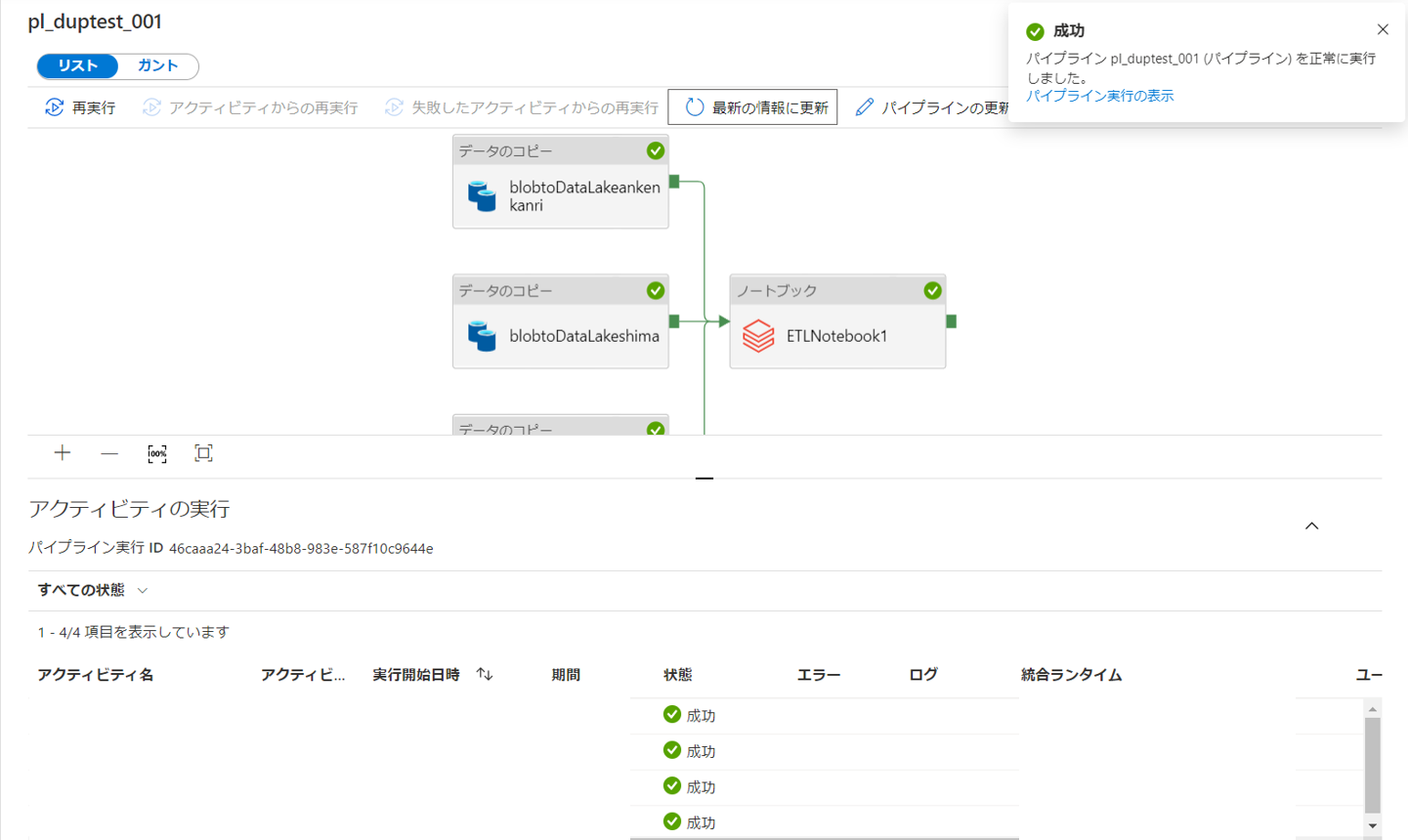Click the ログ column header
1410x840 pixels.
[x=923, y=675]
